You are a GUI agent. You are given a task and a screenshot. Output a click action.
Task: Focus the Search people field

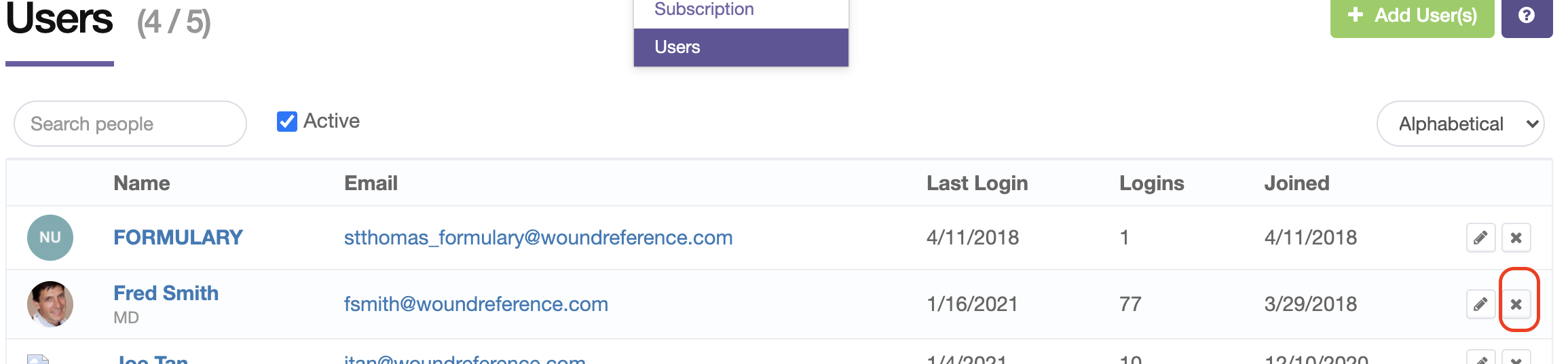coord(130,124)
